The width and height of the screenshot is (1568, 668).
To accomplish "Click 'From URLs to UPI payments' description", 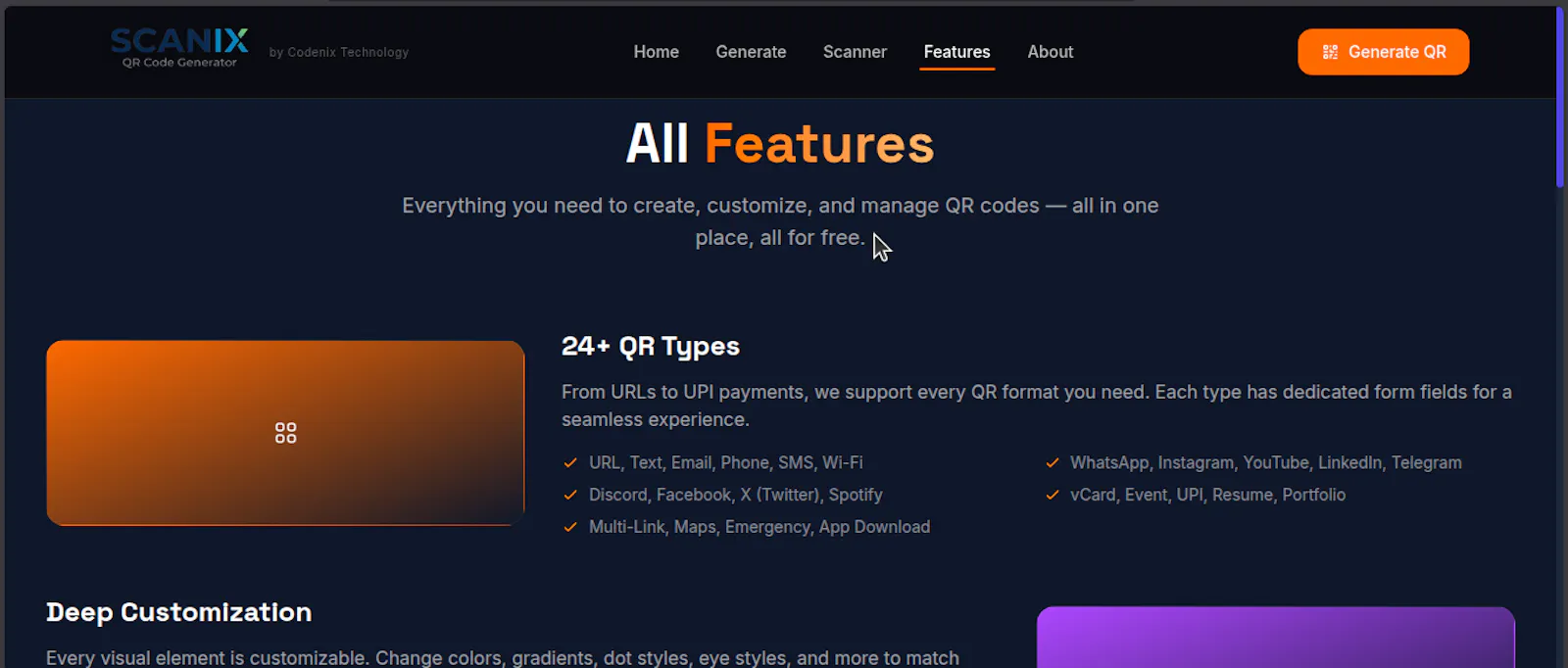I will pyautogui.click(x=1037, y=406).
